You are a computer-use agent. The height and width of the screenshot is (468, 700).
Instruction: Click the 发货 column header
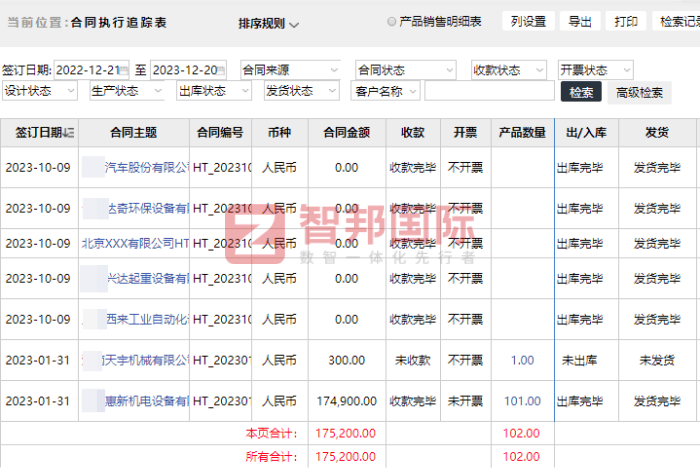point(657,133)
